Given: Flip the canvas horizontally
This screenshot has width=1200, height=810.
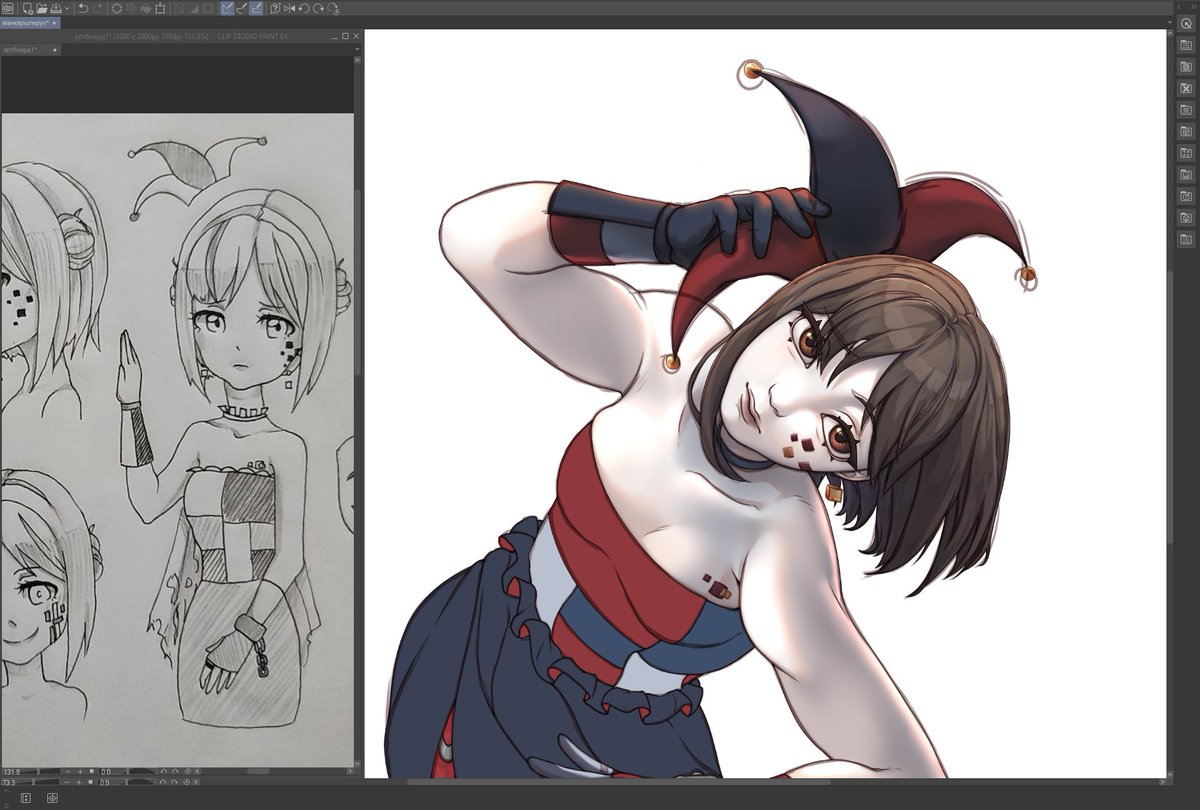Looking at the screenshot, I should pyautogui.click(x=290, y=8).
